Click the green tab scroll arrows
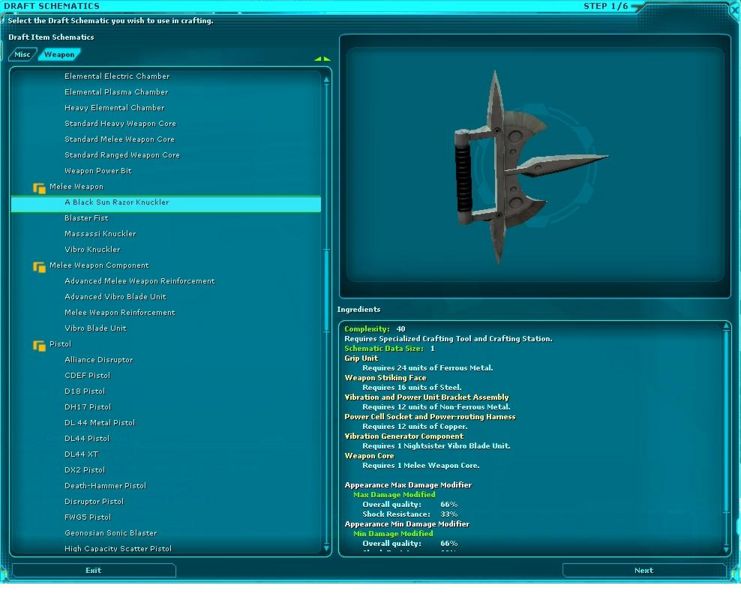Viewport: 741px width, 600px height. [x=322, y=59]
